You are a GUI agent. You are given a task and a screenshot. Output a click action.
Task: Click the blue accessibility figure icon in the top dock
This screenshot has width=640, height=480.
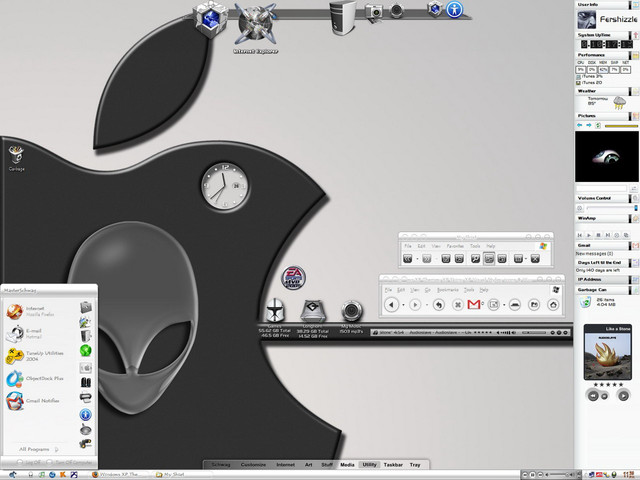click(454, 9)
